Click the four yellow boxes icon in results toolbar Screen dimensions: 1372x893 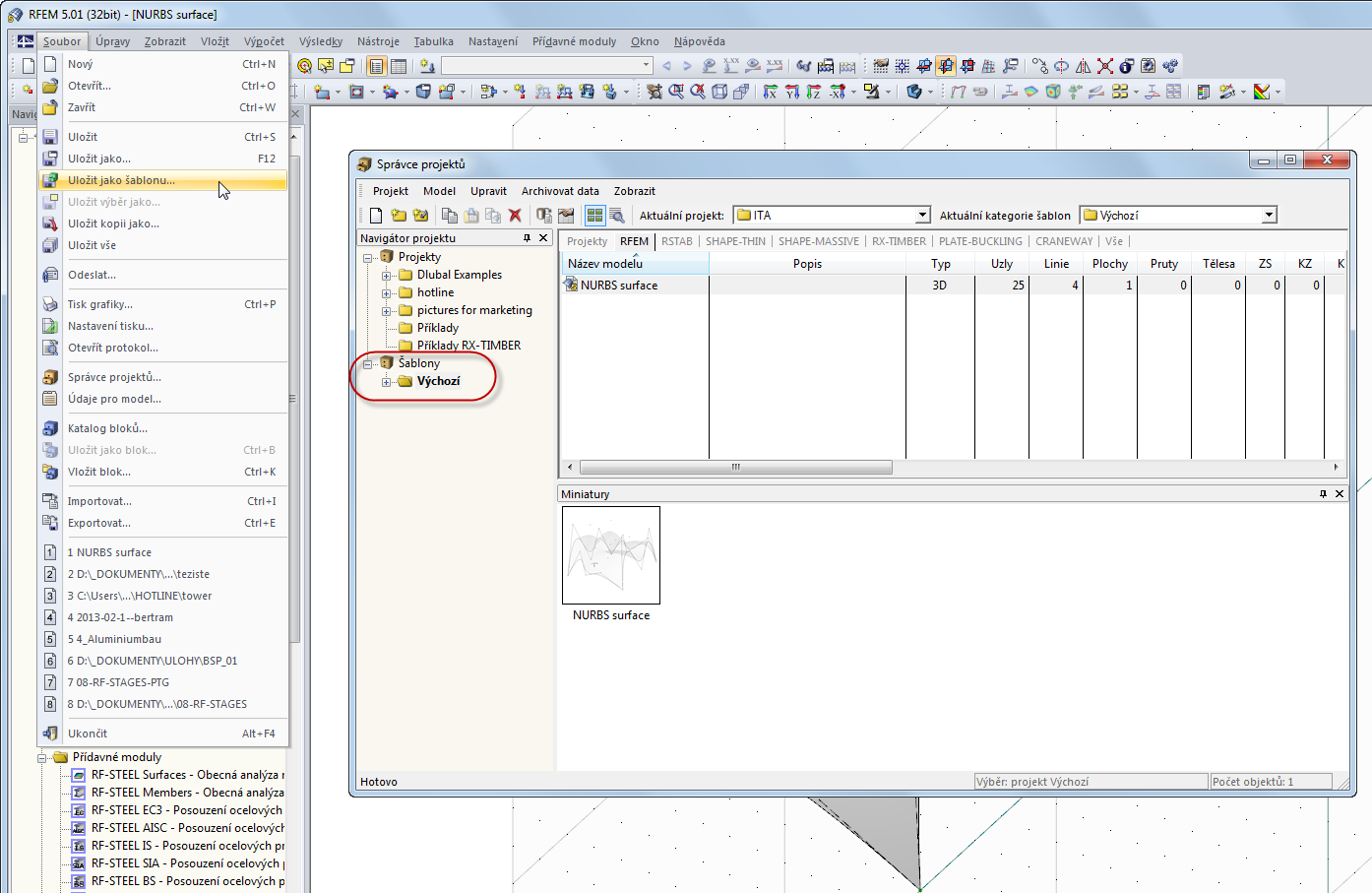coord(1120,92)
